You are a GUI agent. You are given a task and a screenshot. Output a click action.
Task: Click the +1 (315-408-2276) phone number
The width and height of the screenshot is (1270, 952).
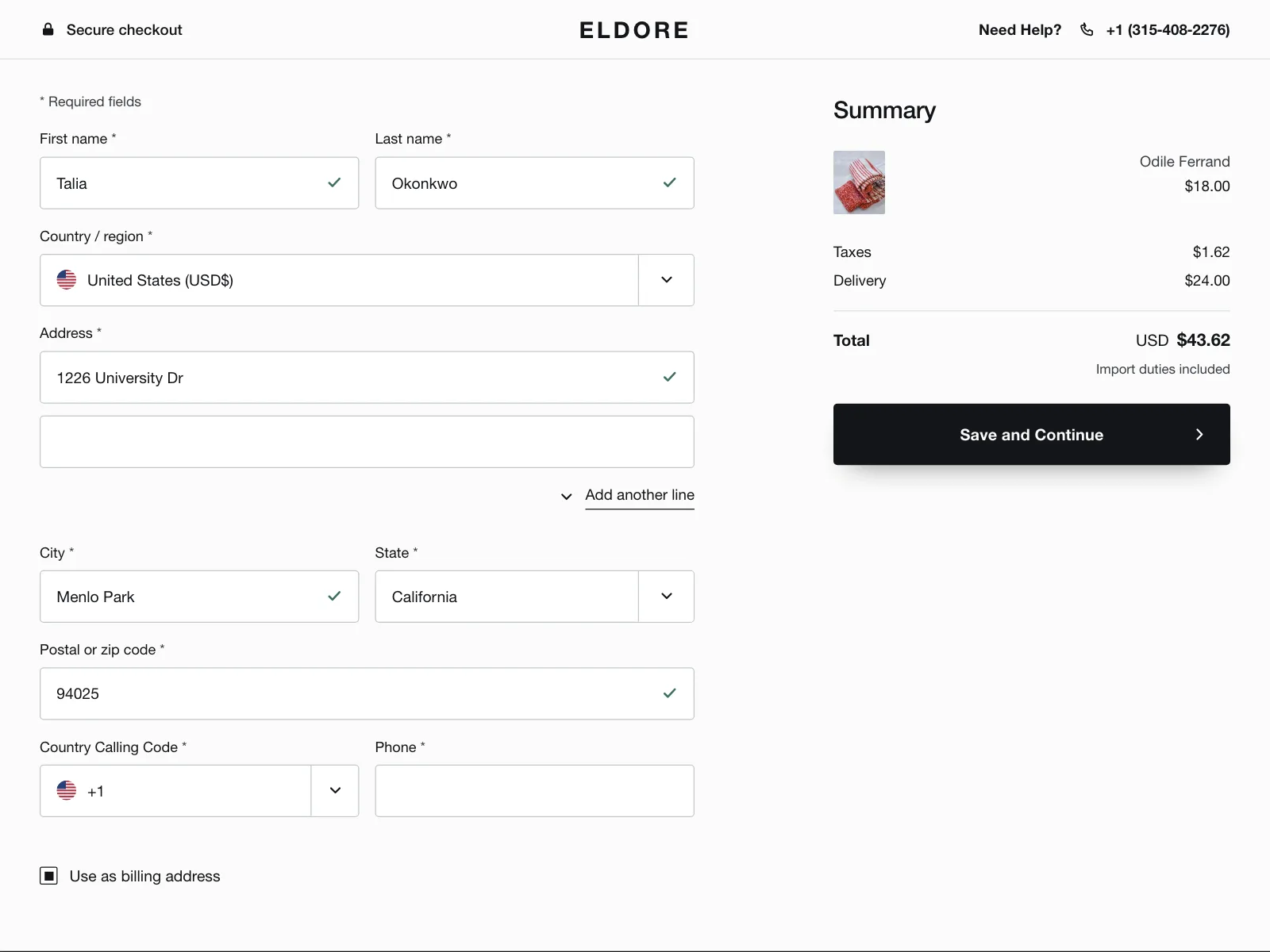pos(1168,29)
